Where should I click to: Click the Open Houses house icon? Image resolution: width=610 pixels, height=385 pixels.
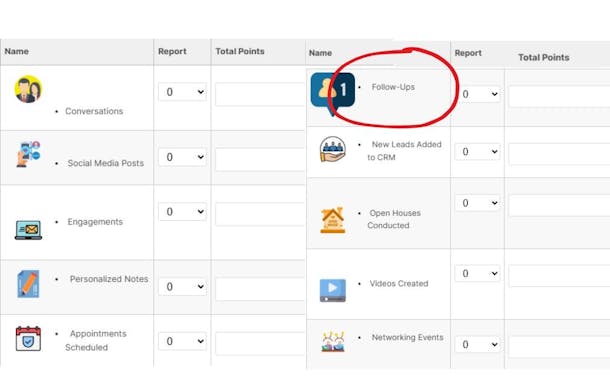point(333,220)
